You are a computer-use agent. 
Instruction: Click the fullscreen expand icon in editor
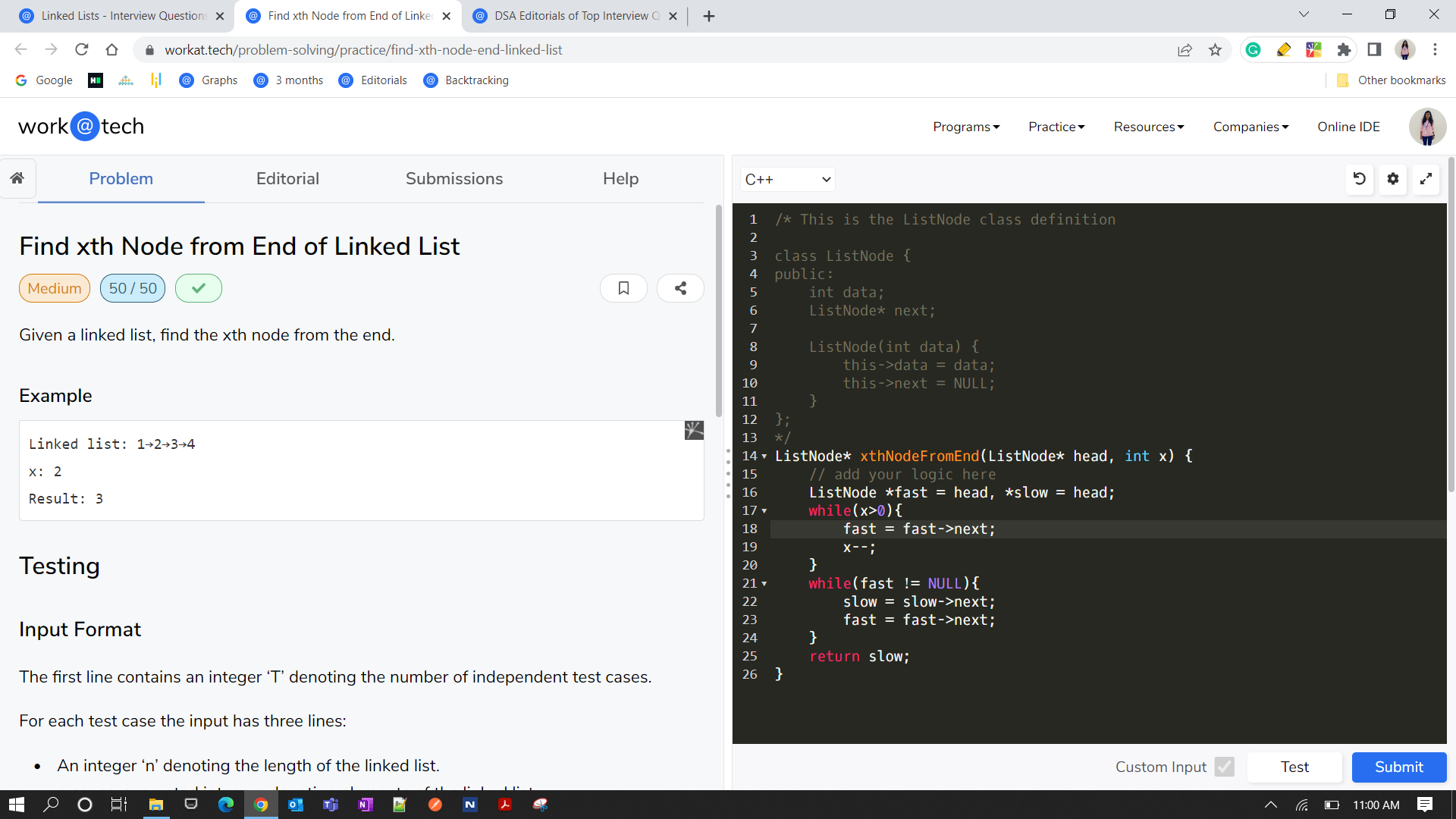pos(1428,179)
